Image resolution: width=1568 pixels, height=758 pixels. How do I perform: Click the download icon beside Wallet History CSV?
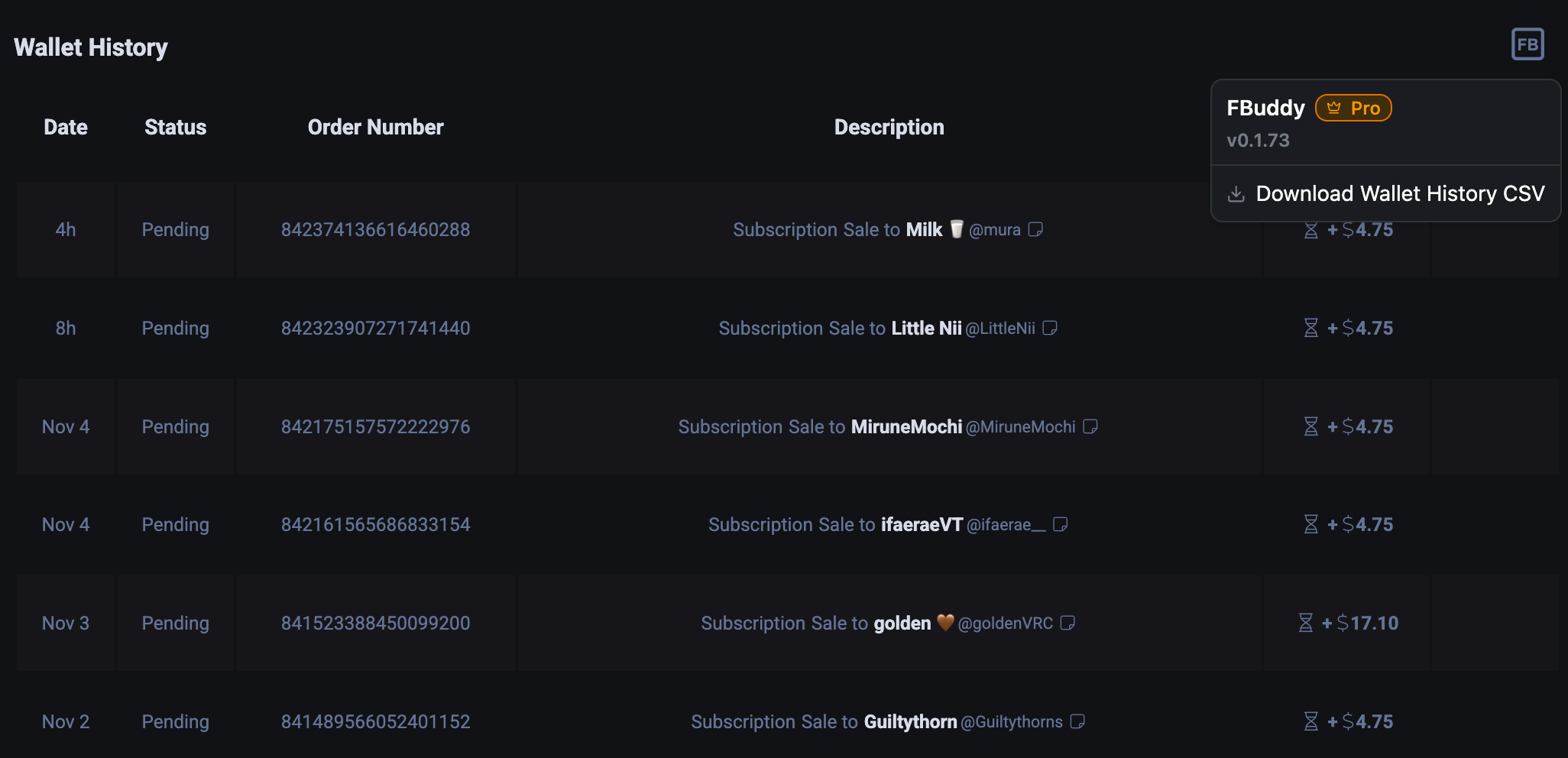pyautogui.click(x=1236, y=193)
